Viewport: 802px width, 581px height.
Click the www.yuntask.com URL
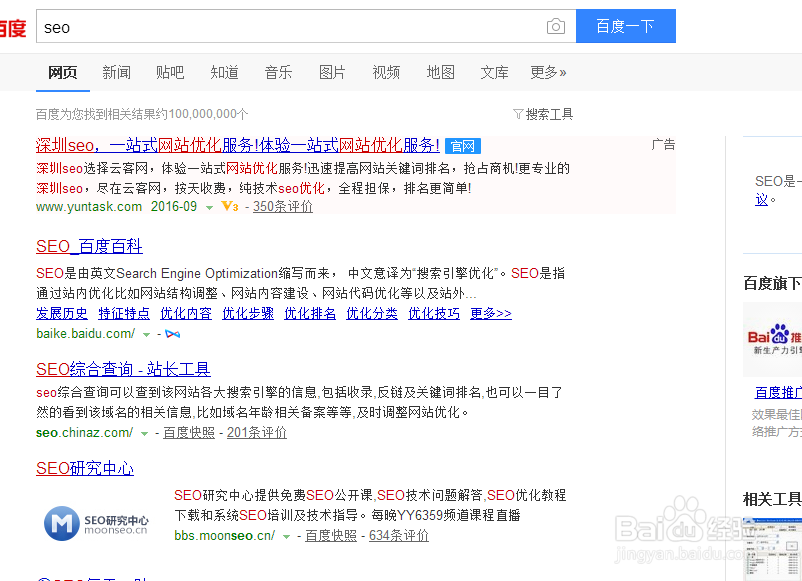point(89,207)
